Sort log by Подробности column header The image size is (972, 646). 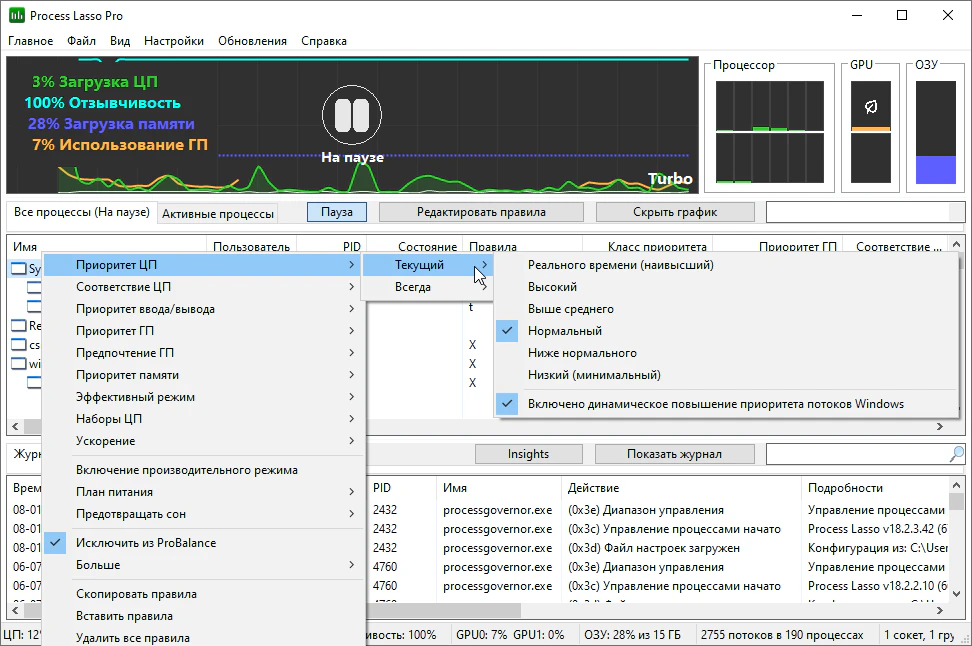(x=875, y=488)
